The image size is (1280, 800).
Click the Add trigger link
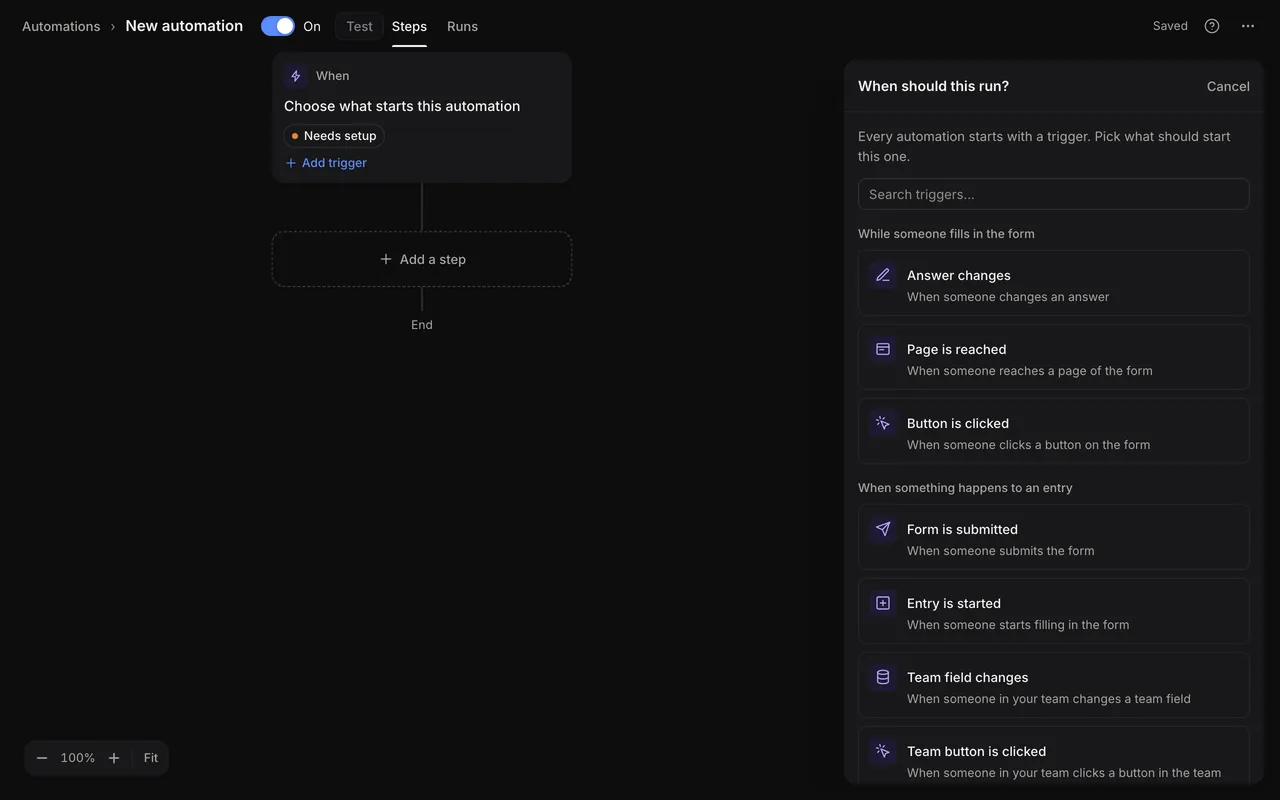326,163
